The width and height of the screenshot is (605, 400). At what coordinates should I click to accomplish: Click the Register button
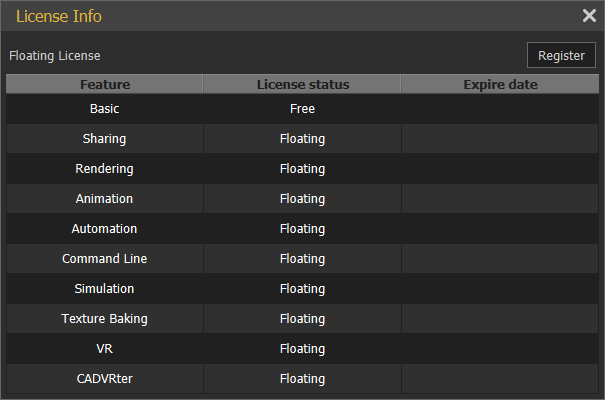(x=561, y=56)
